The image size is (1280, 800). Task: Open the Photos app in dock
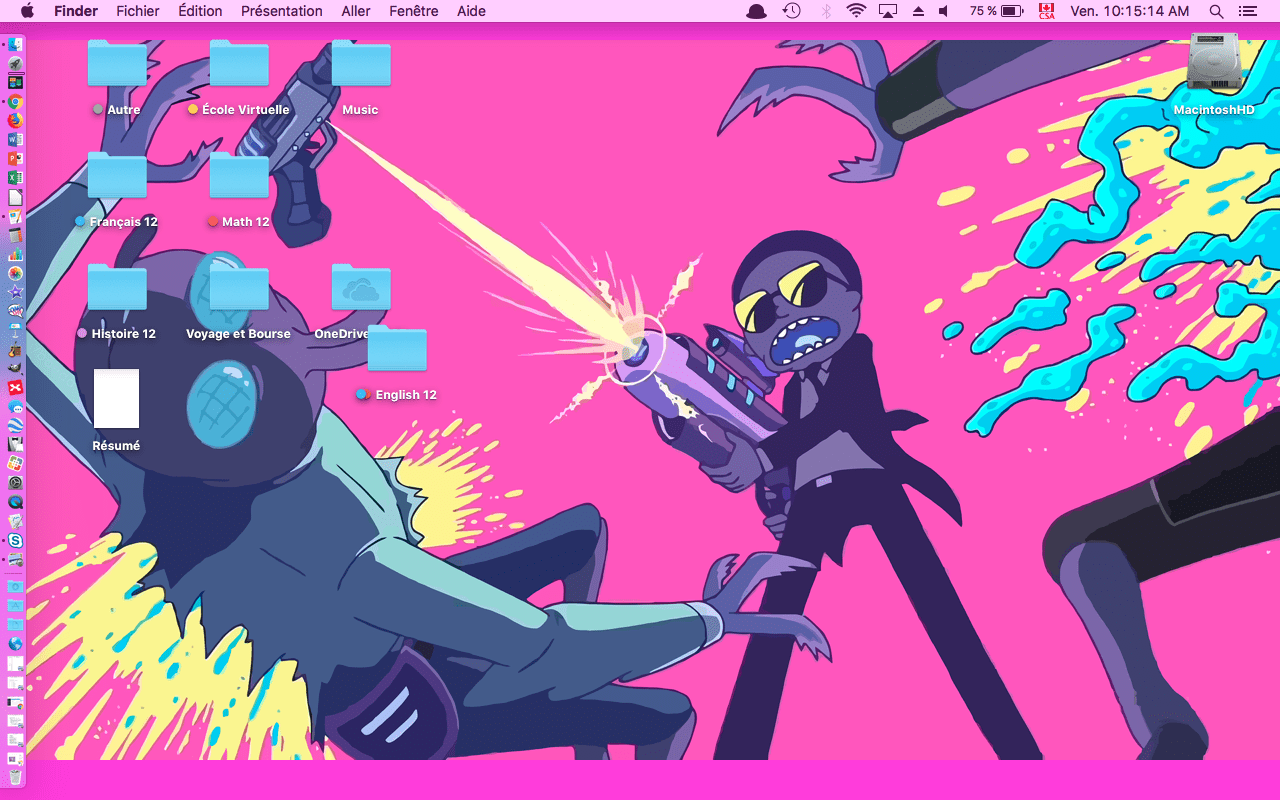point(15,273)
